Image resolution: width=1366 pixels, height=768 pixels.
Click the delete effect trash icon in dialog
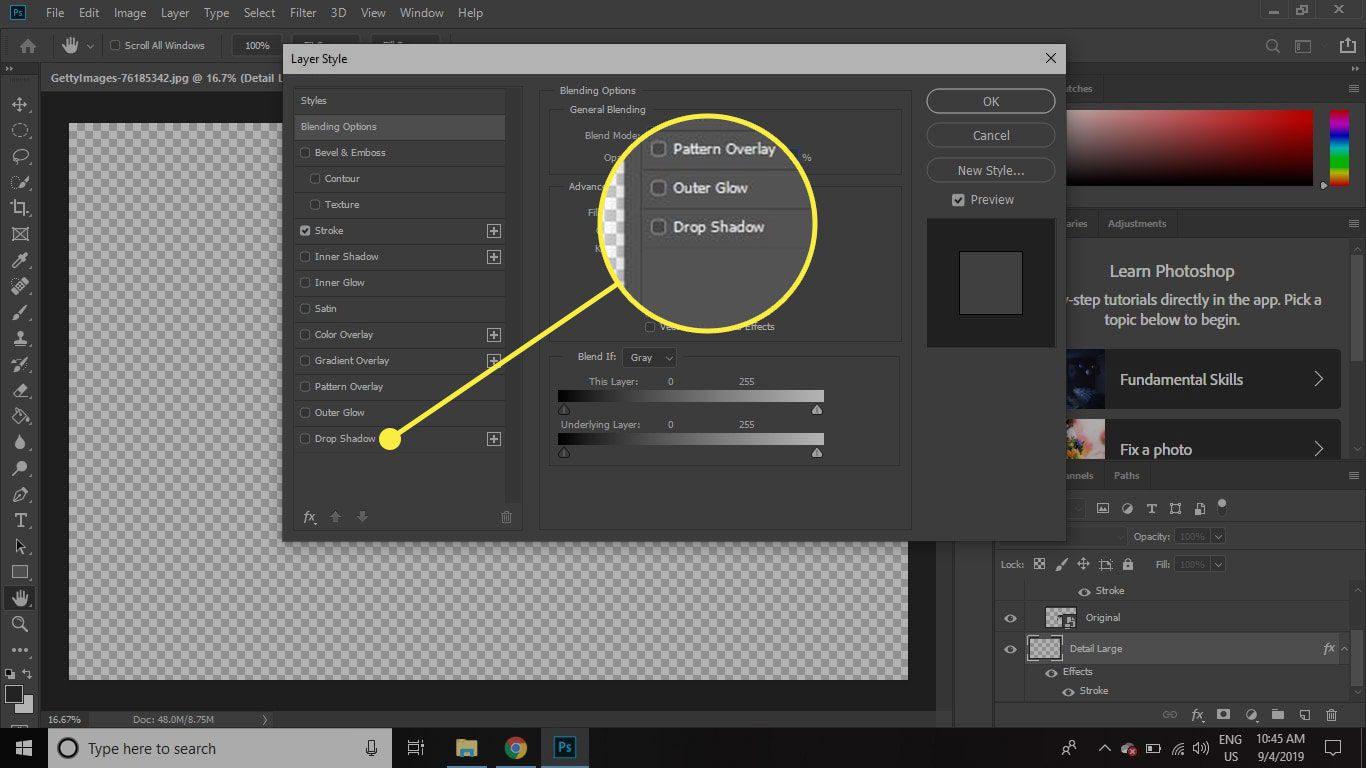tap(506, 517)
